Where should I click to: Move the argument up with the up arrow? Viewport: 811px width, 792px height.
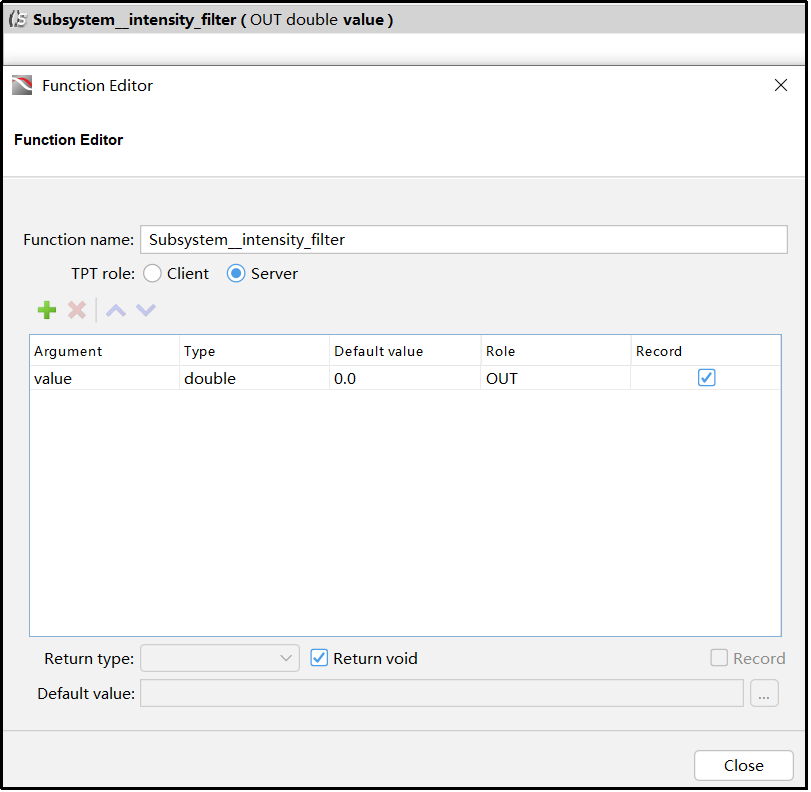tap(116, 310)
